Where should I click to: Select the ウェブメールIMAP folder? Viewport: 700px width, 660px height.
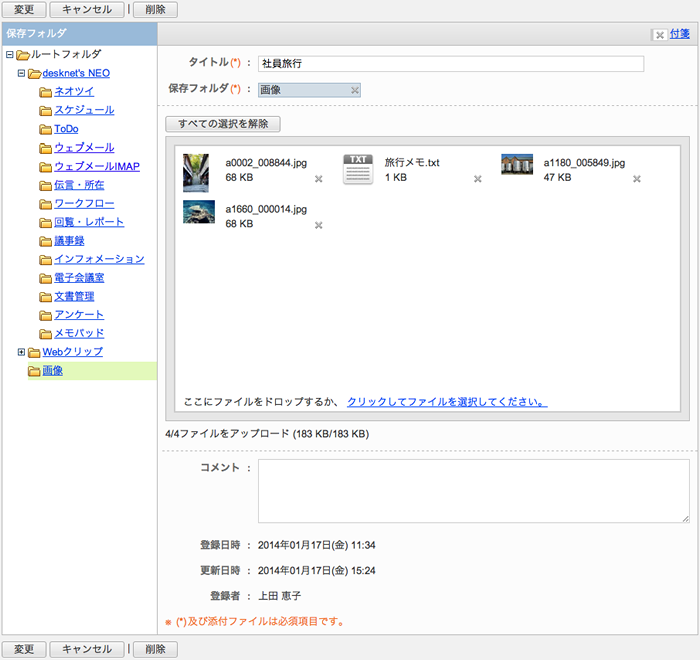(x=97, y=166)
